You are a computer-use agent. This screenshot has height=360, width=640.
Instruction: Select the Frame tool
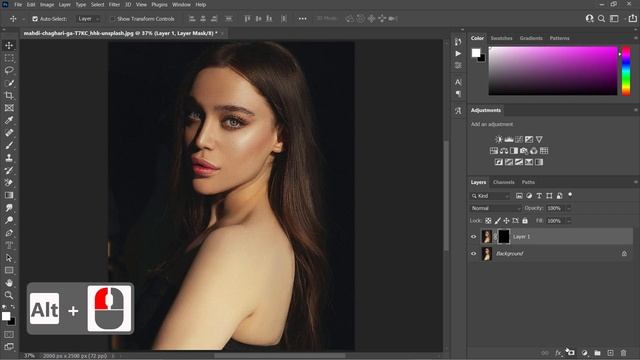tap(9, 108)
